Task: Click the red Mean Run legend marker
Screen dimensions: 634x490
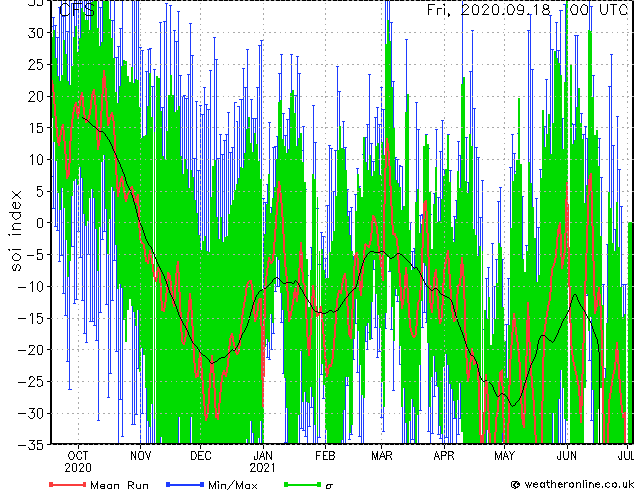Action: pos(68,485)
